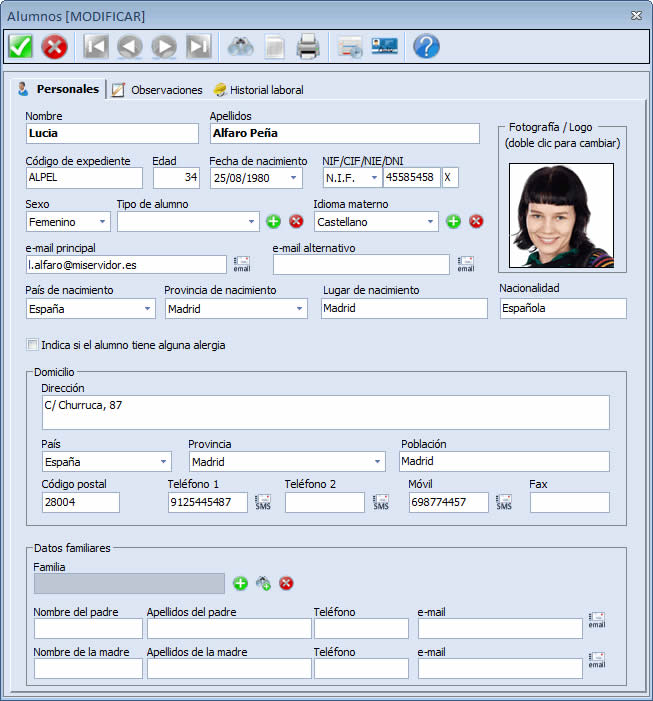
Task: Switch to the Observaciones tab
Action: click(x=157, y=90)
